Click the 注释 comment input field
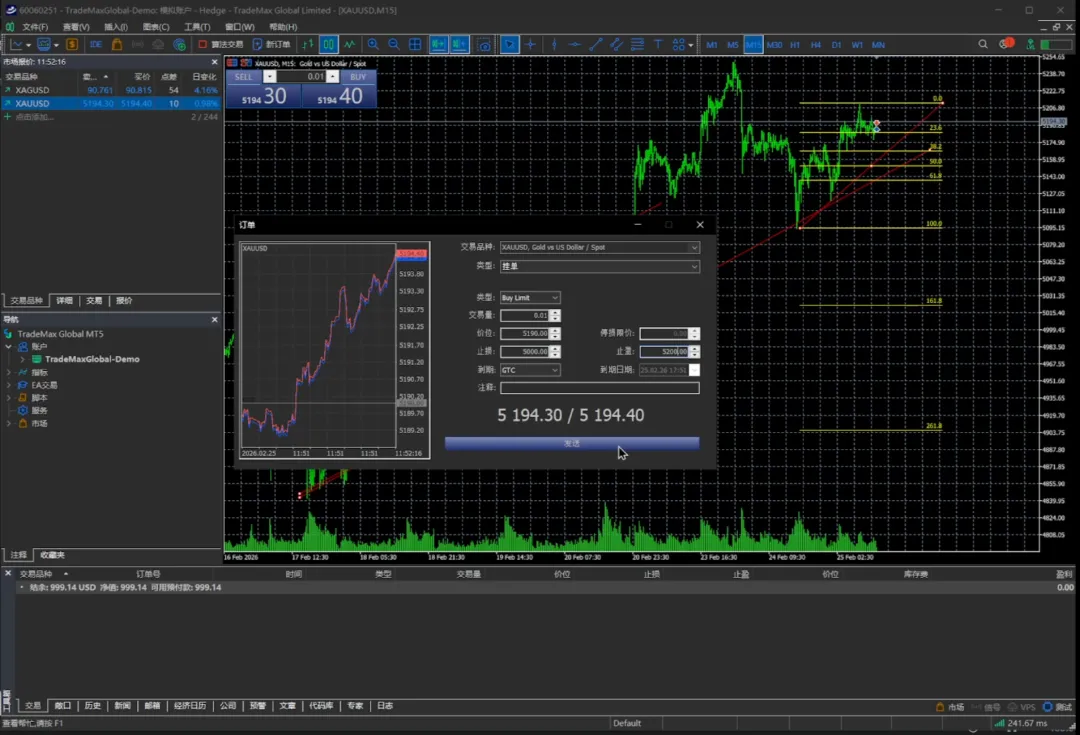1080x735 pixels. [599, 388]
